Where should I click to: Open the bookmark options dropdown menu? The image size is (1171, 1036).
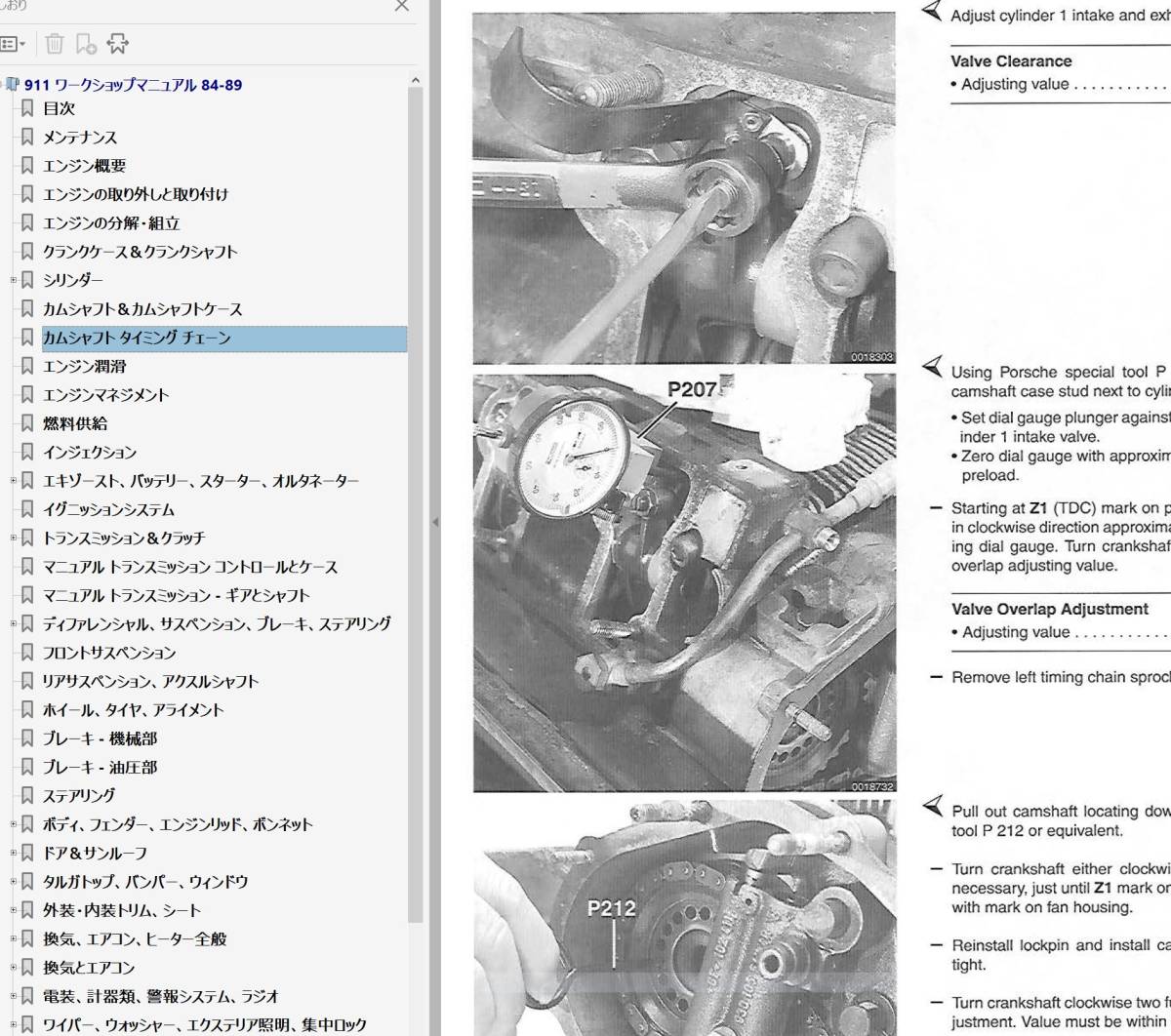pyautogui.click(x=14, y=44)
